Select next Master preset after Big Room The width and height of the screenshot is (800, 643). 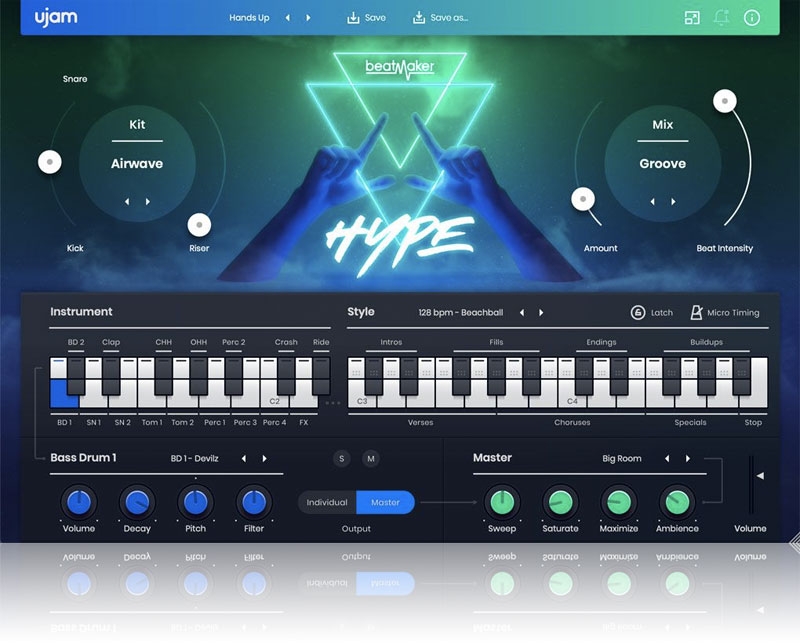[x=688, y=459]
